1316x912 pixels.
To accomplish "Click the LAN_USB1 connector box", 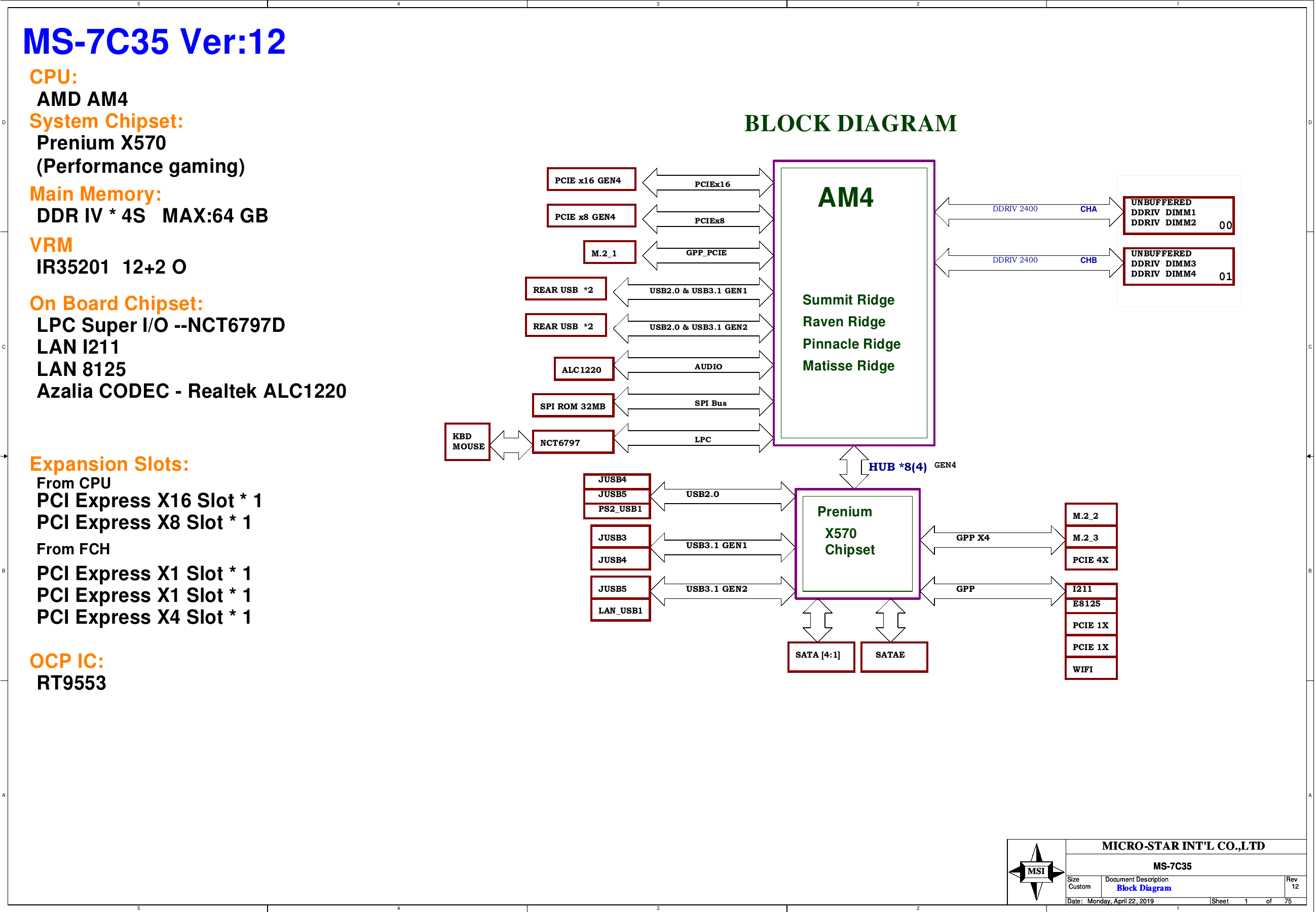I will click(620, 611).
